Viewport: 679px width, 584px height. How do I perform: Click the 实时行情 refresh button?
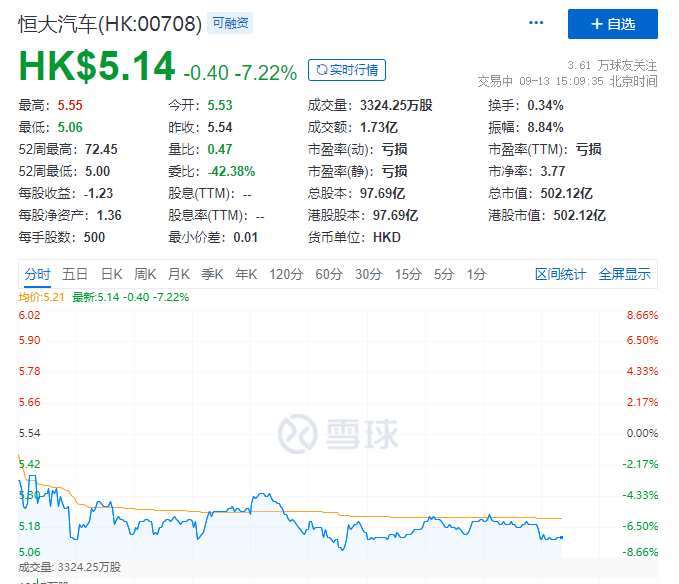tap(346, 70)
